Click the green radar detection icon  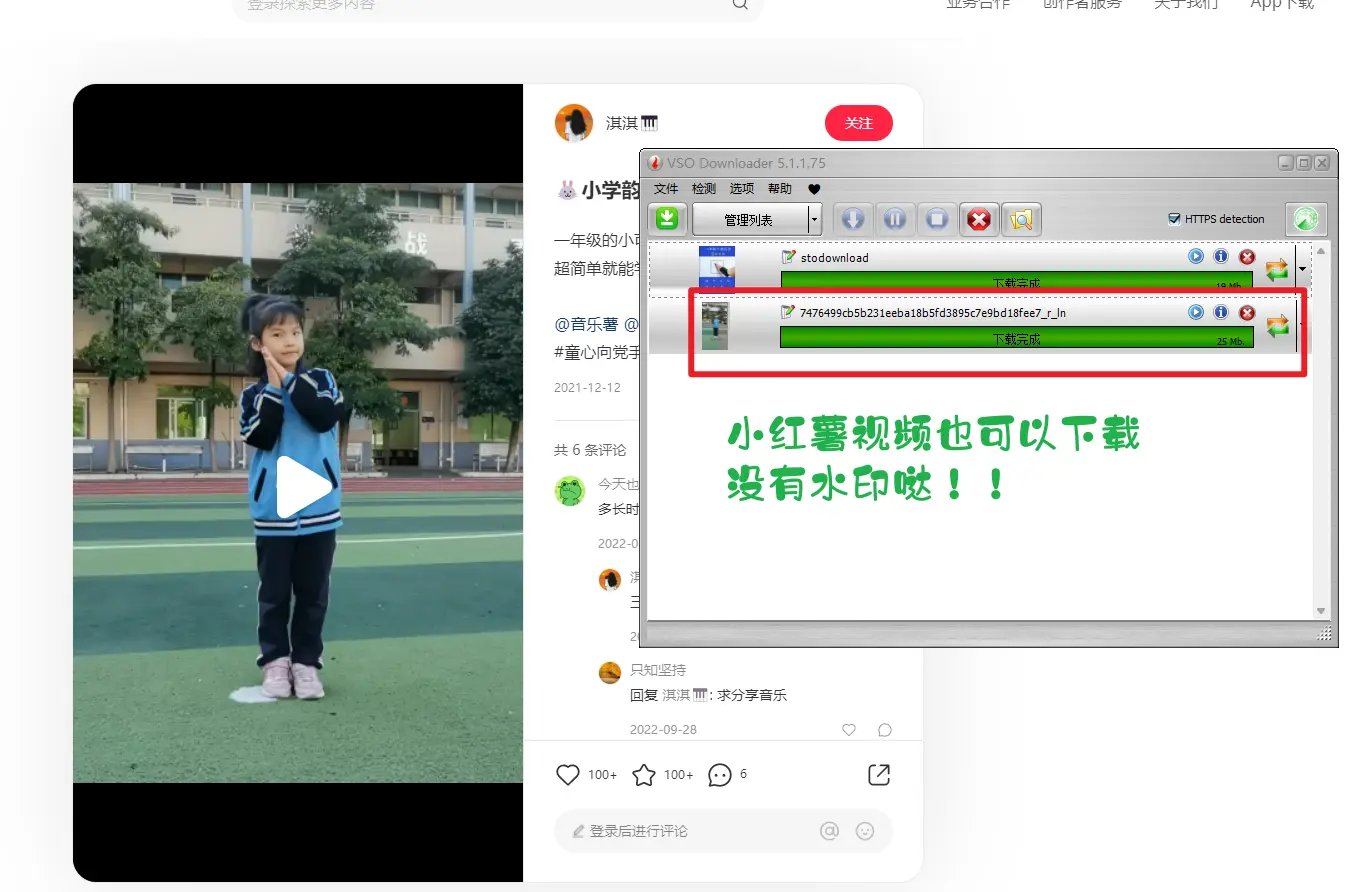coord(1307,219)
